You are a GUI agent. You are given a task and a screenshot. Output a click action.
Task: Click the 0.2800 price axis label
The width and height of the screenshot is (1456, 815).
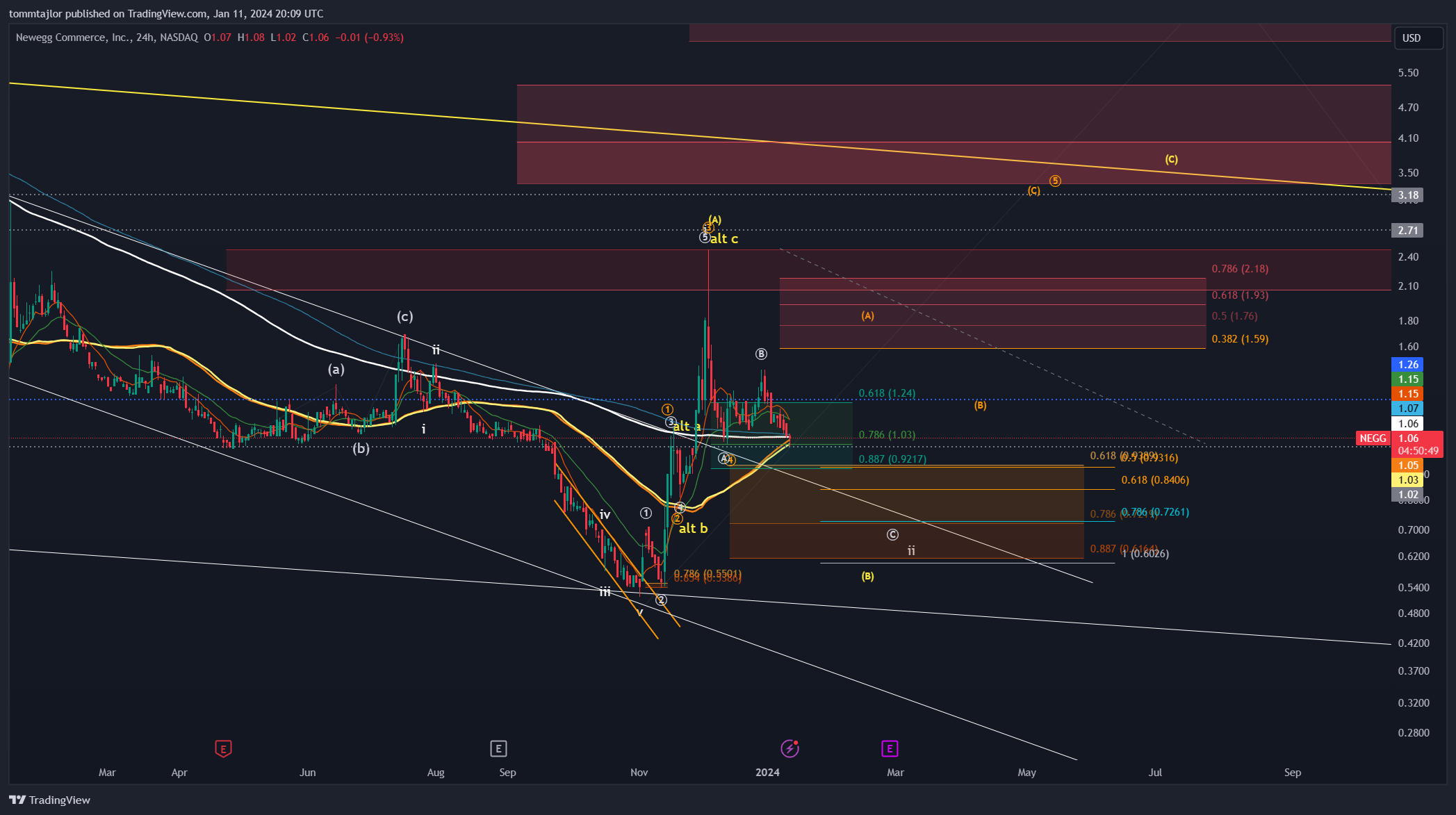click(x=1414, y=733)
